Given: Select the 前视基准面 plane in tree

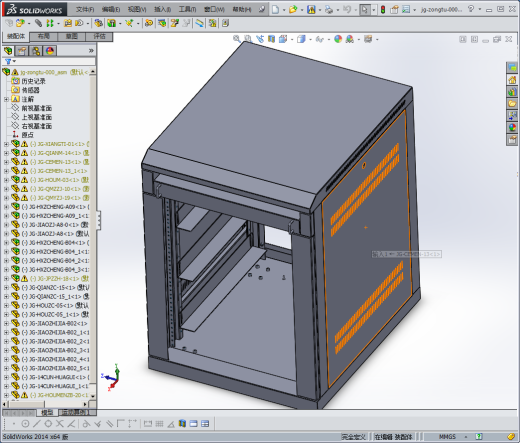Looking at the screenshot, I should pos(37,108).
